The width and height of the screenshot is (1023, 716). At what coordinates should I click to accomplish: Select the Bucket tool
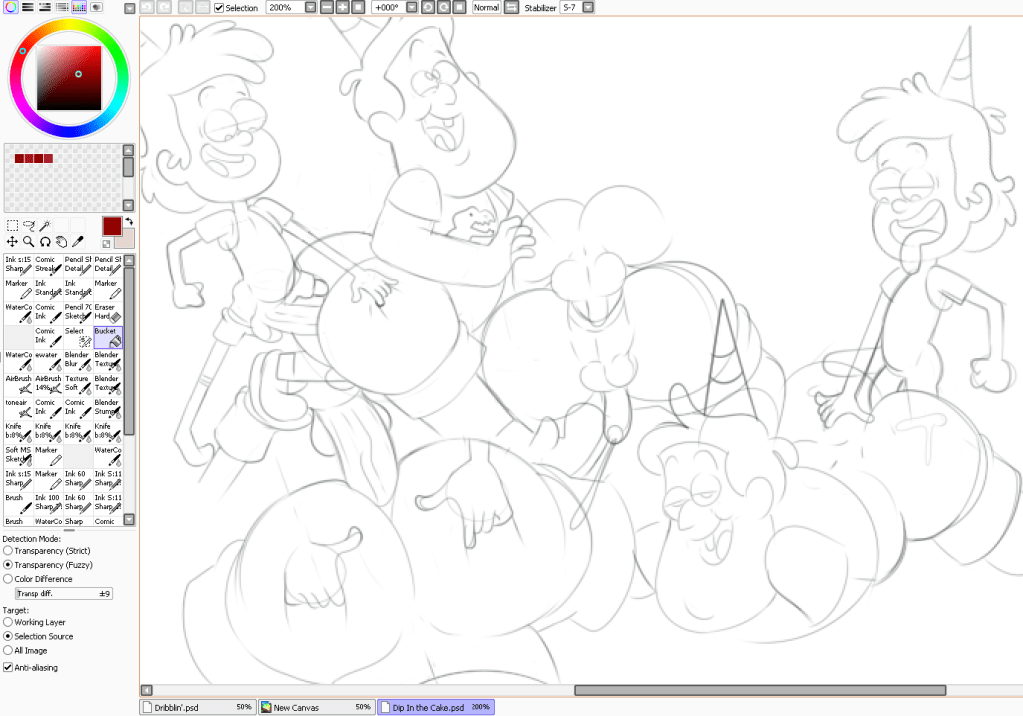(x=109, y=337)
